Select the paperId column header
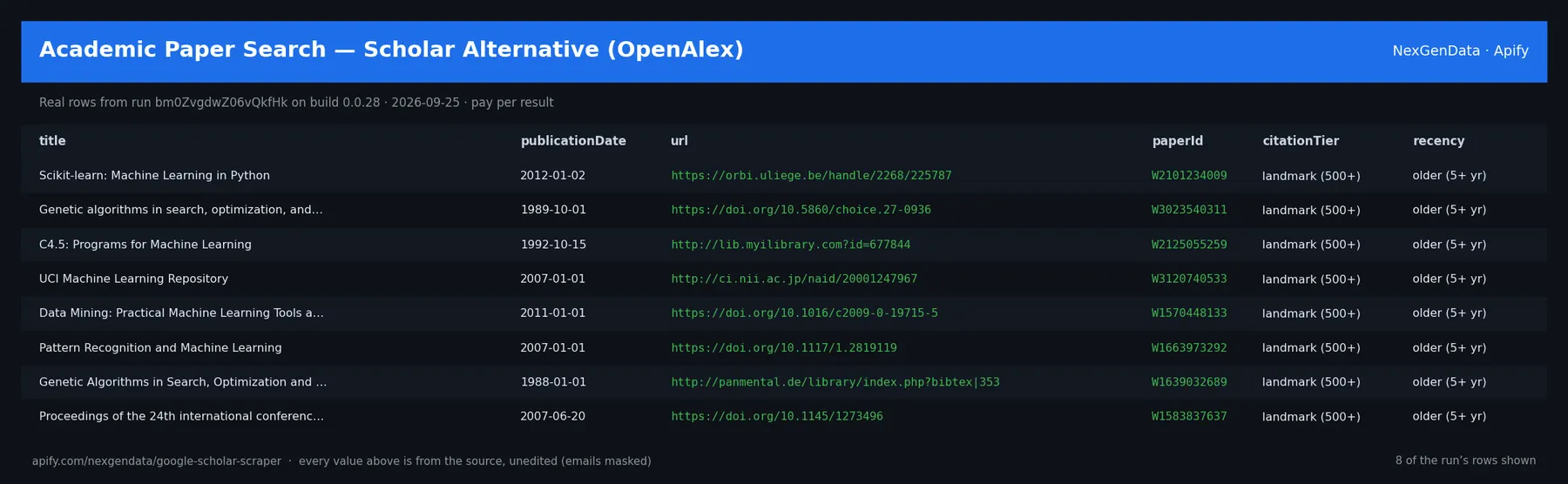 tap(1178, 141)
